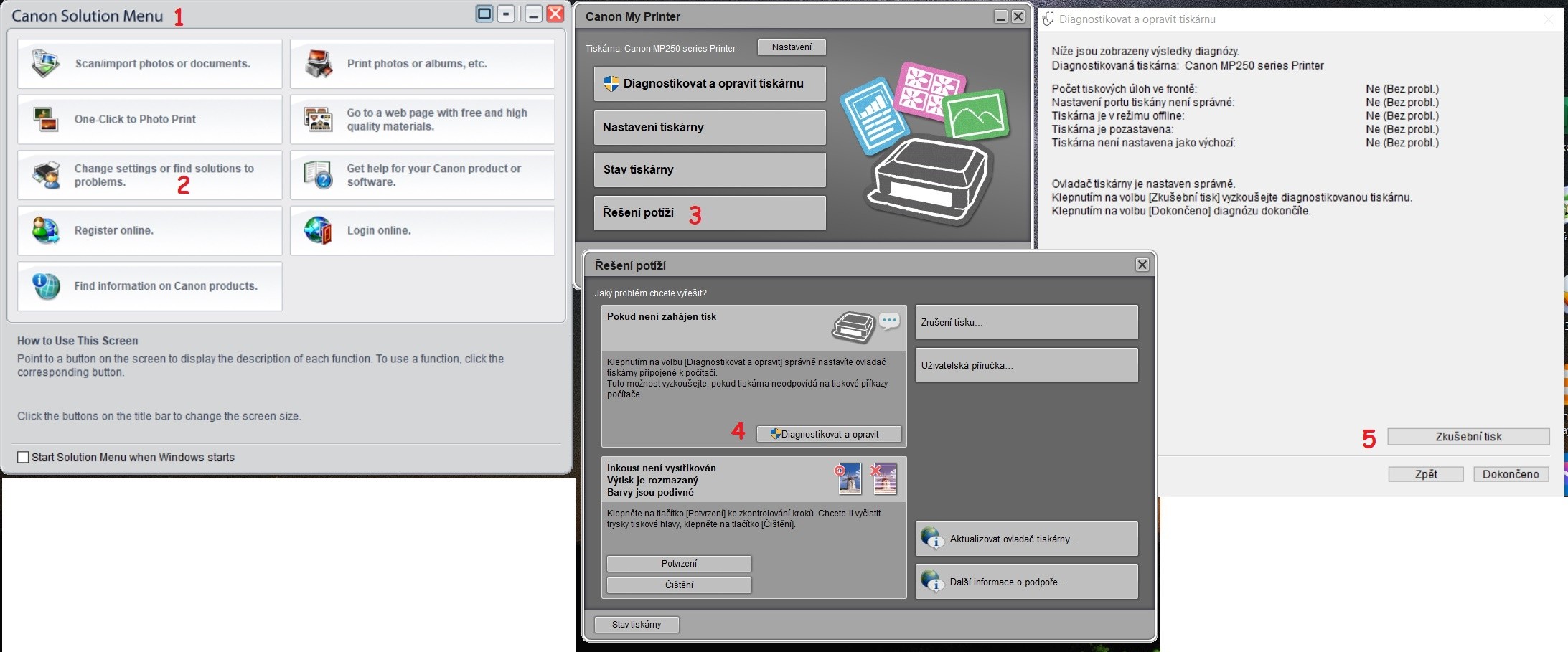Click the Canon My Printer illustration

pyautogui.click(x=926, y=143)
